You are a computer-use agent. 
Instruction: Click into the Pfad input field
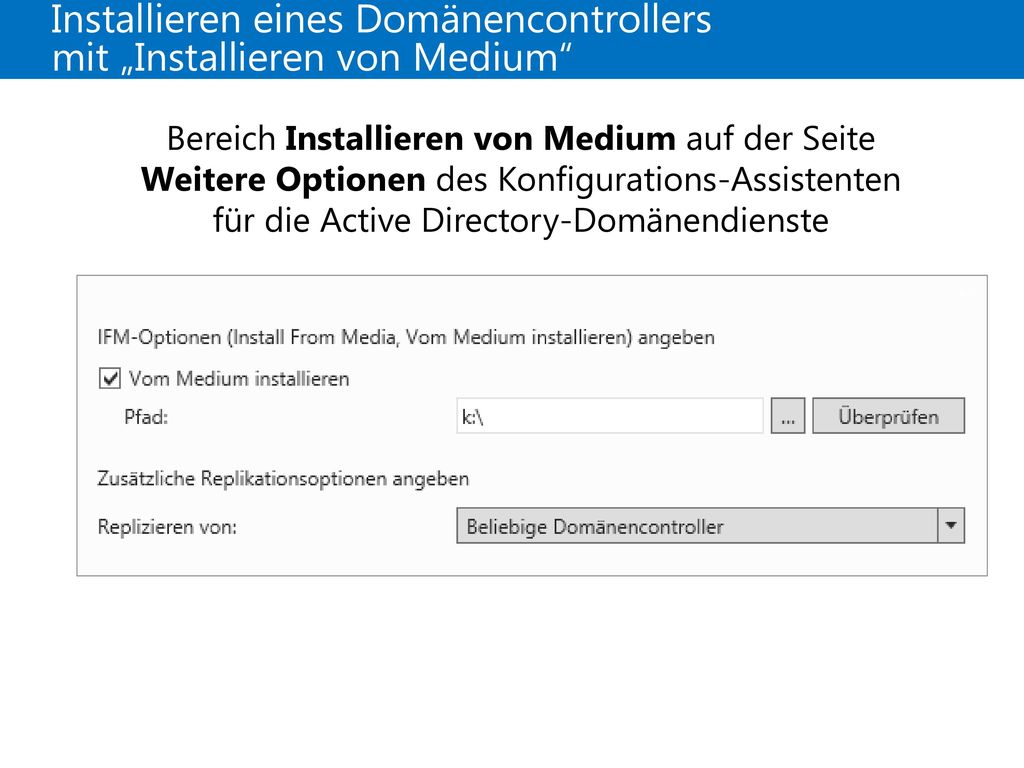coord(610,416)
